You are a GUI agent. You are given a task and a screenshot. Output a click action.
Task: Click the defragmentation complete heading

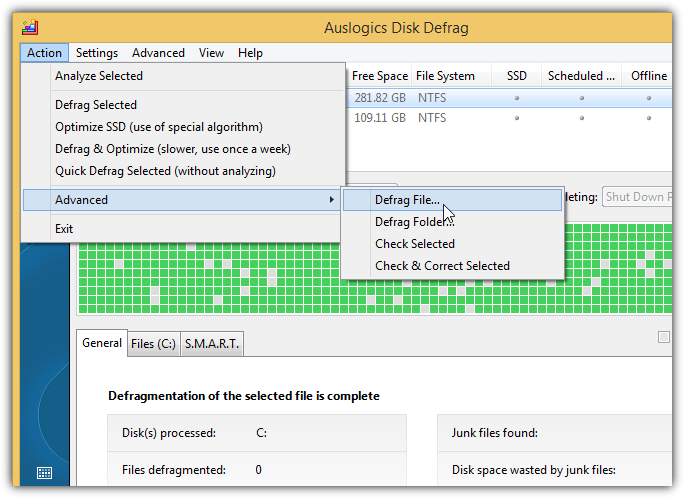click(244, 396)
